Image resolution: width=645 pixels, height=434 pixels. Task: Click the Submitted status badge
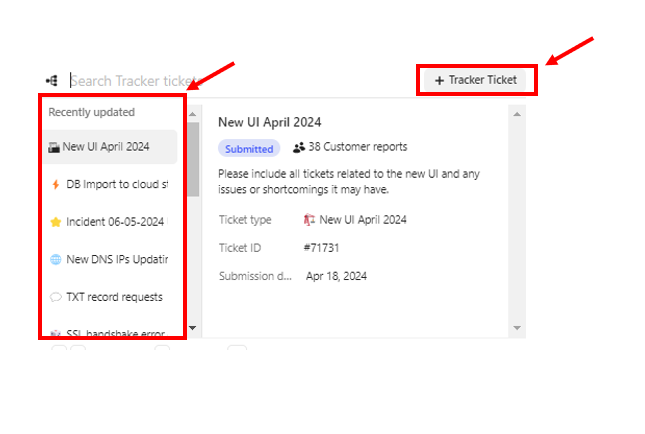coord(249,148)
